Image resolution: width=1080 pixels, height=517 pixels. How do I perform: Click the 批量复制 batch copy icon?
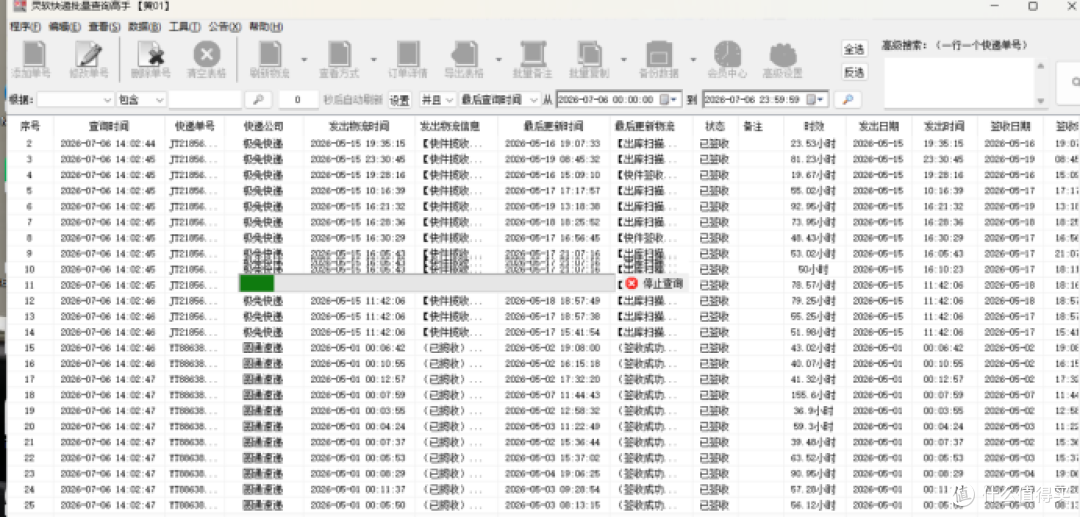589,54
